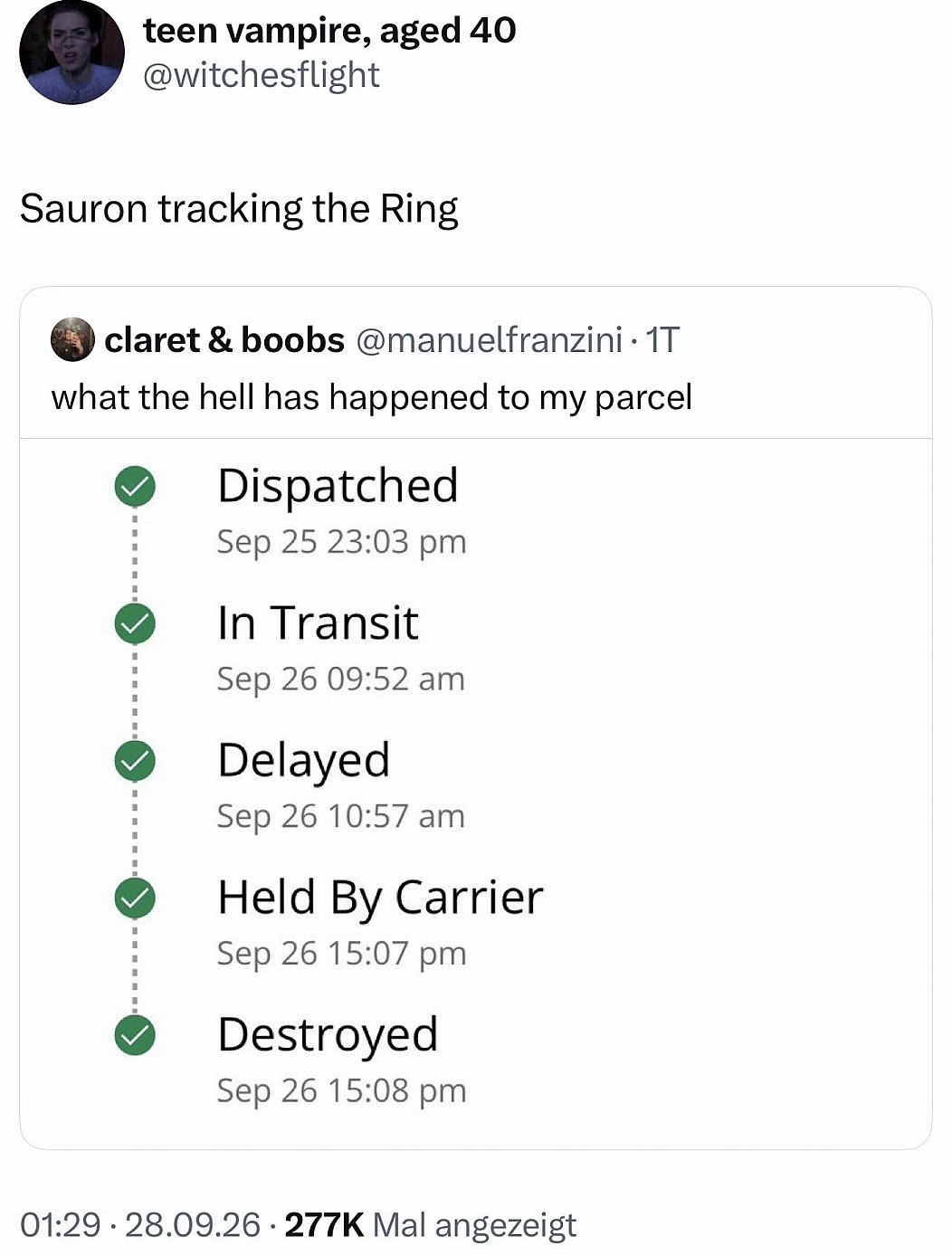Click the @manuelfranzini handle
The height and width of the screenshot is (1255, 952).
pyautogui.click(x=490, y=340)
